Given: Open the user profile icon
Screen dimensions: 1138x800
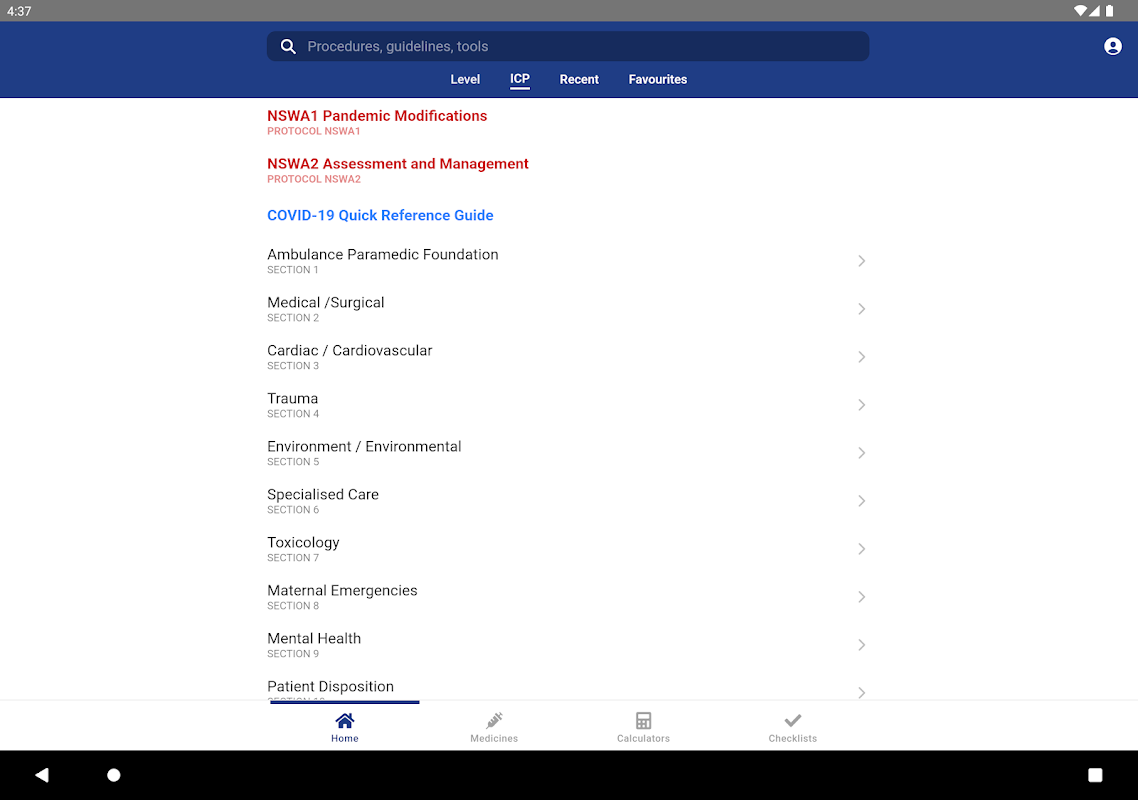Looking at the screenshot, I should [x=1112, y=46].
